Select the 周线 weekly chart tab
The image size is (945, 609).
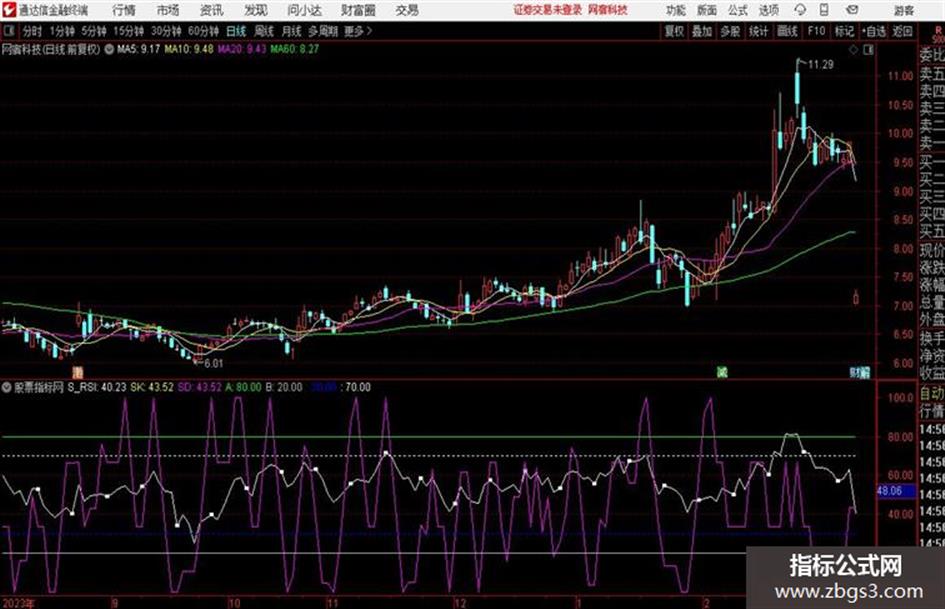tap(264, 31)
